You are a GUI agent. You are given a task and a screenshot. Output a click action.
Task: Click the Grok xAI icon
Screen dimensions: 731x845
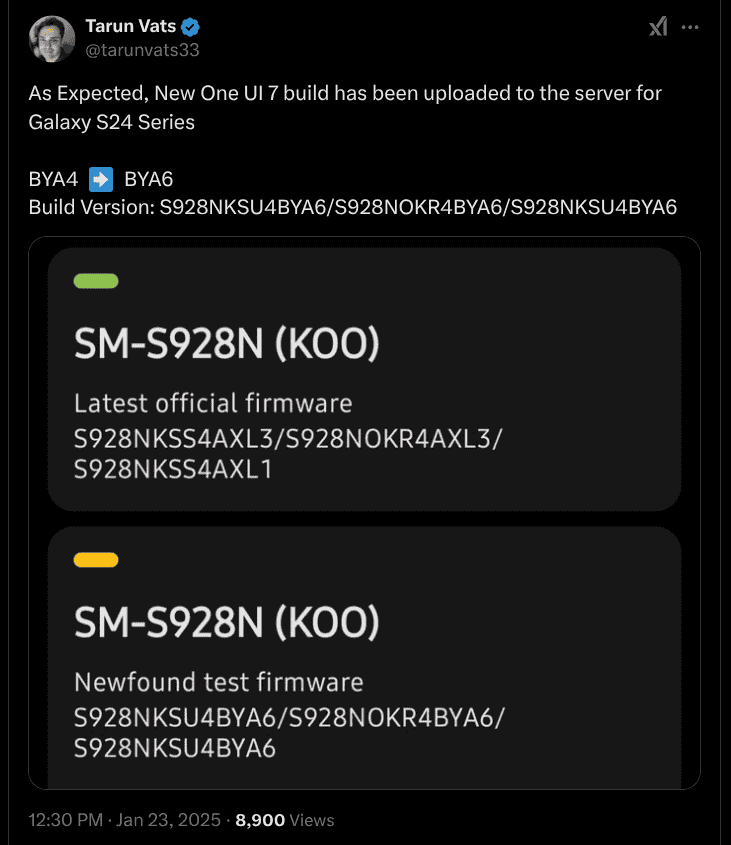click(x=658, y=26)
